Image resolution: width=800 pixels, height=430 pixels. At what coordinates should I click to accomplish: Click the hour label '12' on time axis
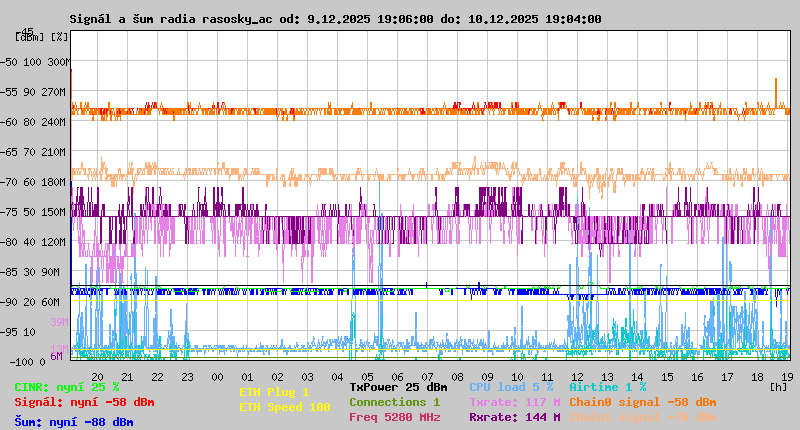point(577,377)
